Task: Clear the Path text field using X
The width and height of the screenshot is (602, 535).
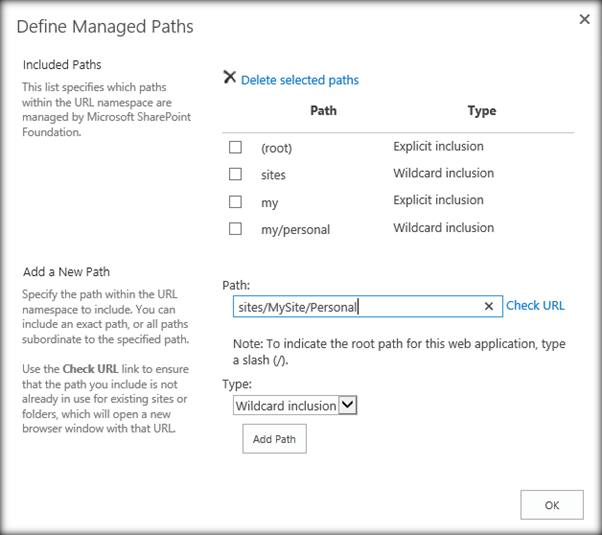Action: point(488,307)
